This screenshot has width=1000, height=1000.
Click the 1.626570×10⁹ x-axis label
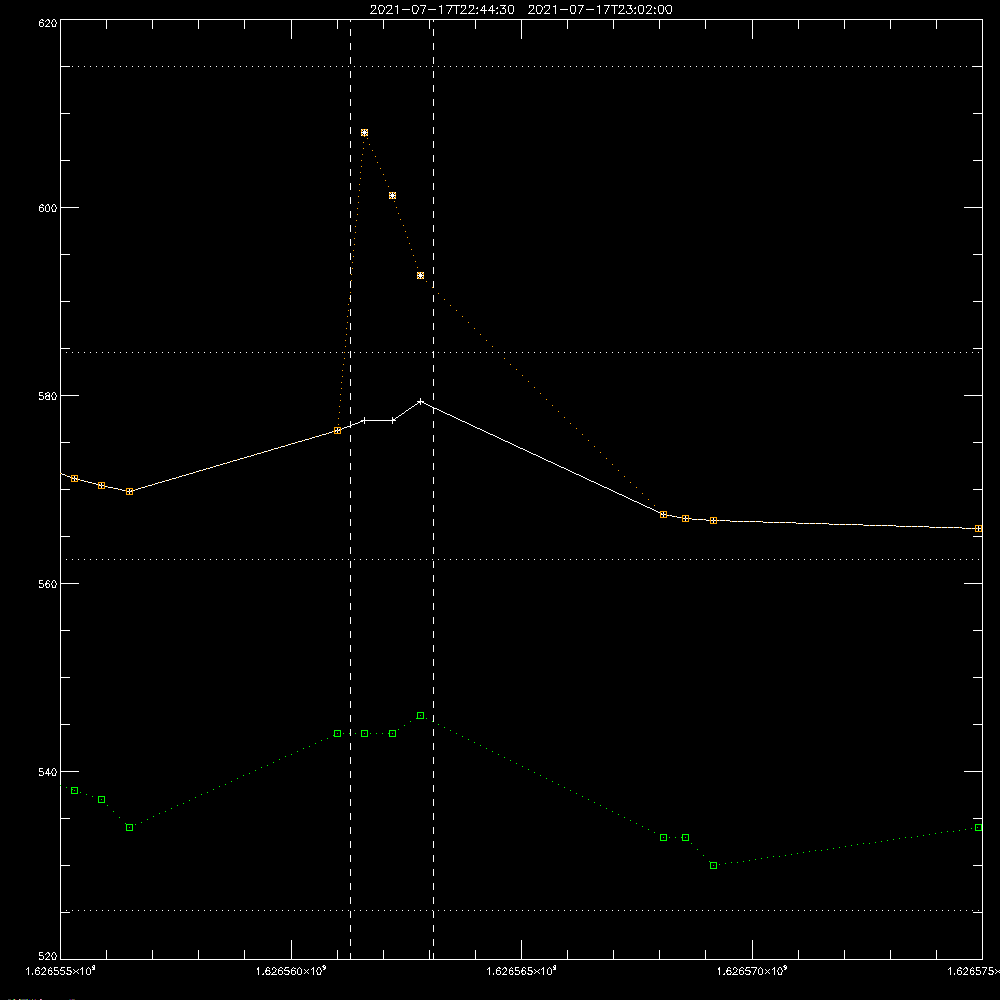(x=752, y=971)
